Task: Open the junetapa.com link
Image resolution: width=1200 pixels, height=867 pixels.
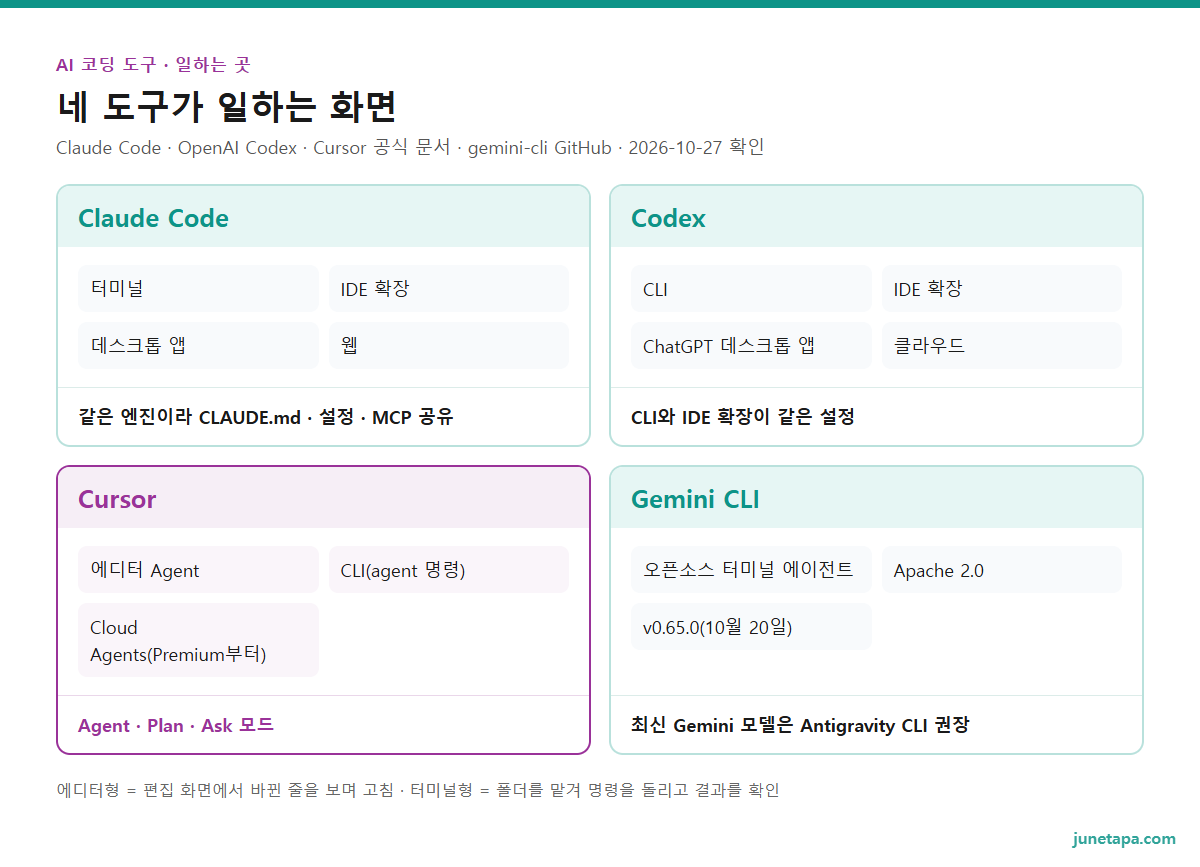Action: click(1124, 838)
